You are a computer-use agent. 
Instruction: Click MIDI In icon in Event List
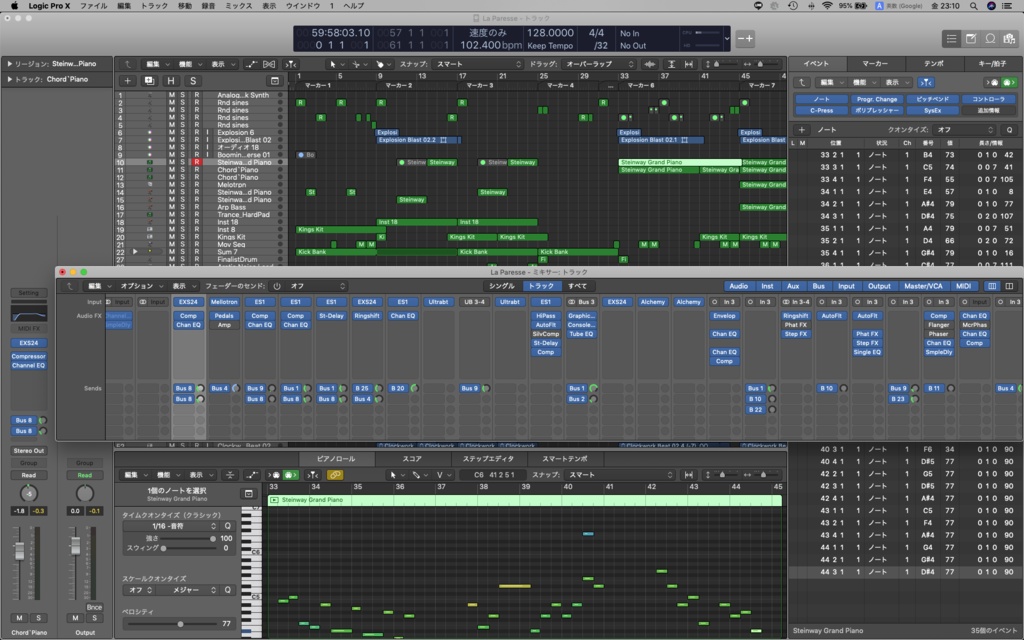[x=993, y=82]
